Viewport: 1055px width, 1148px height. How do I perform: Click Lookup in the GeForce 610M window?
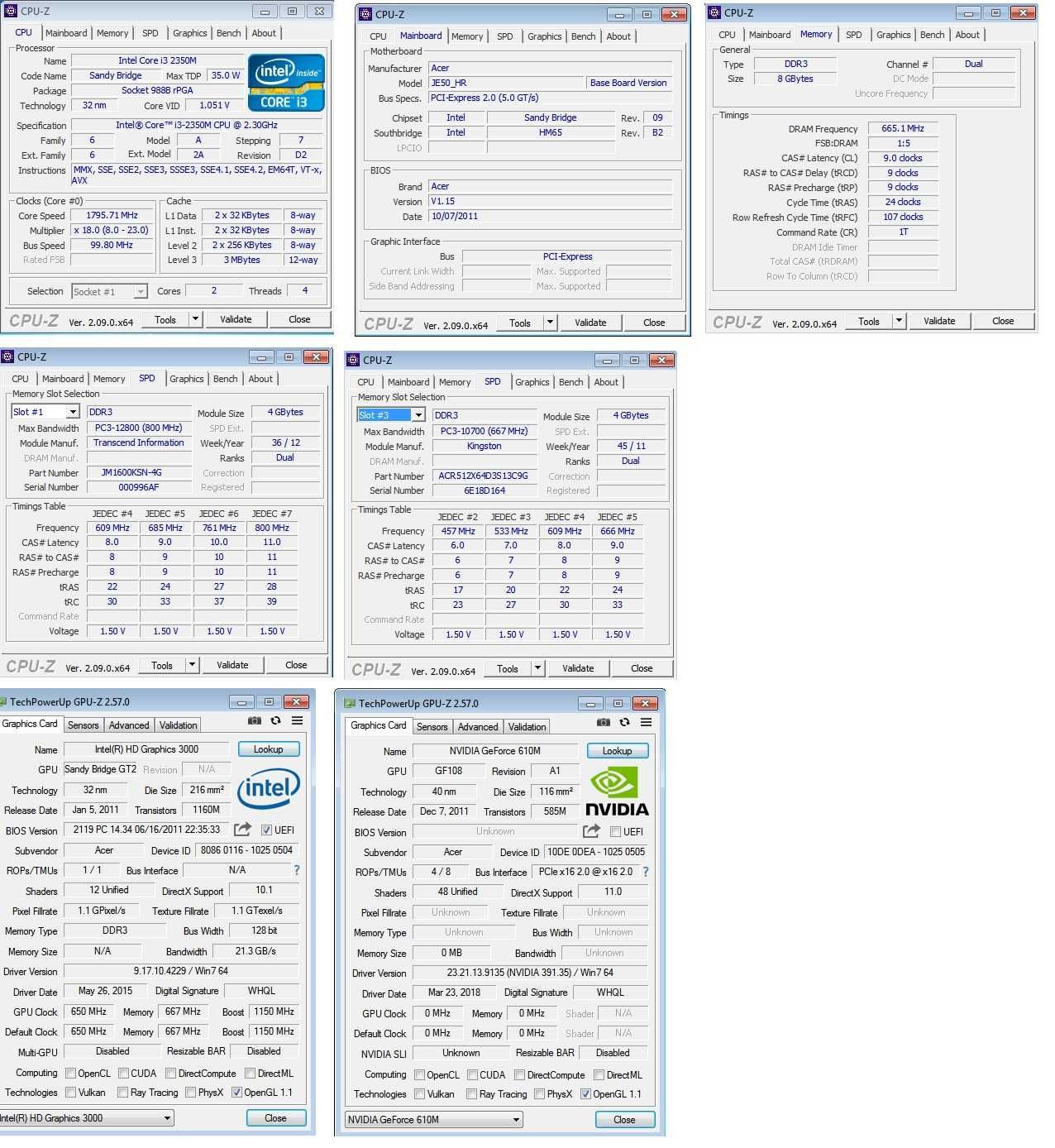[x=618, y=751]
